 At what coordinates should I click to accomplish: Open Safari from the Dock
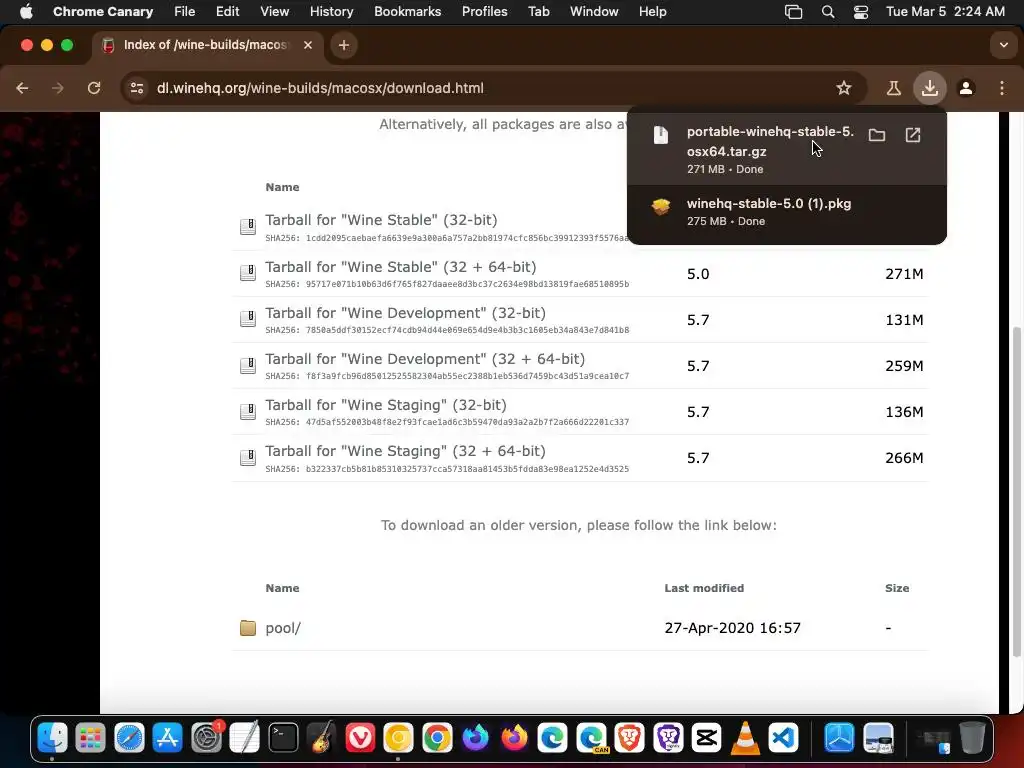pyautogui.click(x=129, y=738)
